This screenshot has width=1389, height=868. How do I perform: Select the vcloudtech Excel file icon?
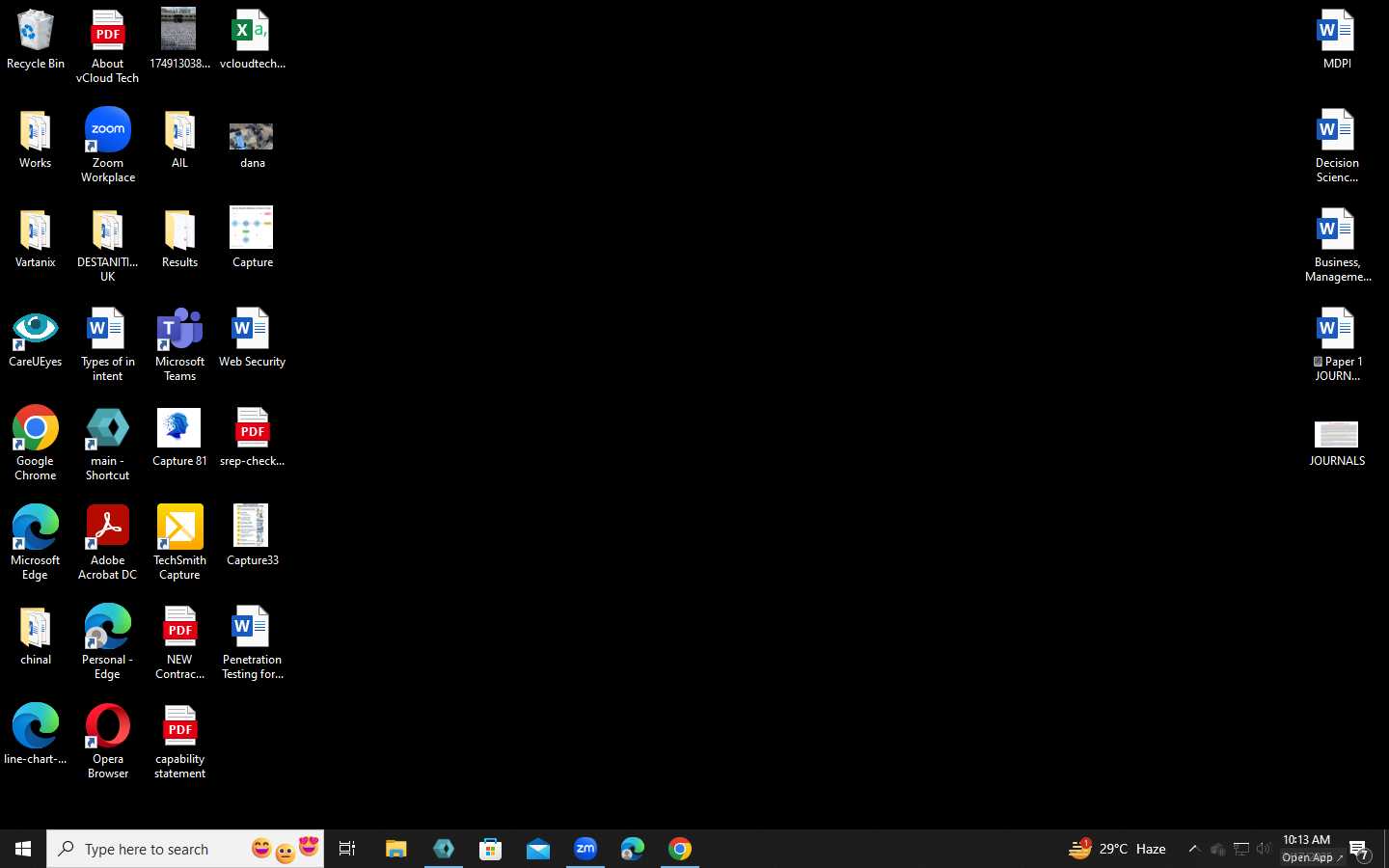(252, 39)
